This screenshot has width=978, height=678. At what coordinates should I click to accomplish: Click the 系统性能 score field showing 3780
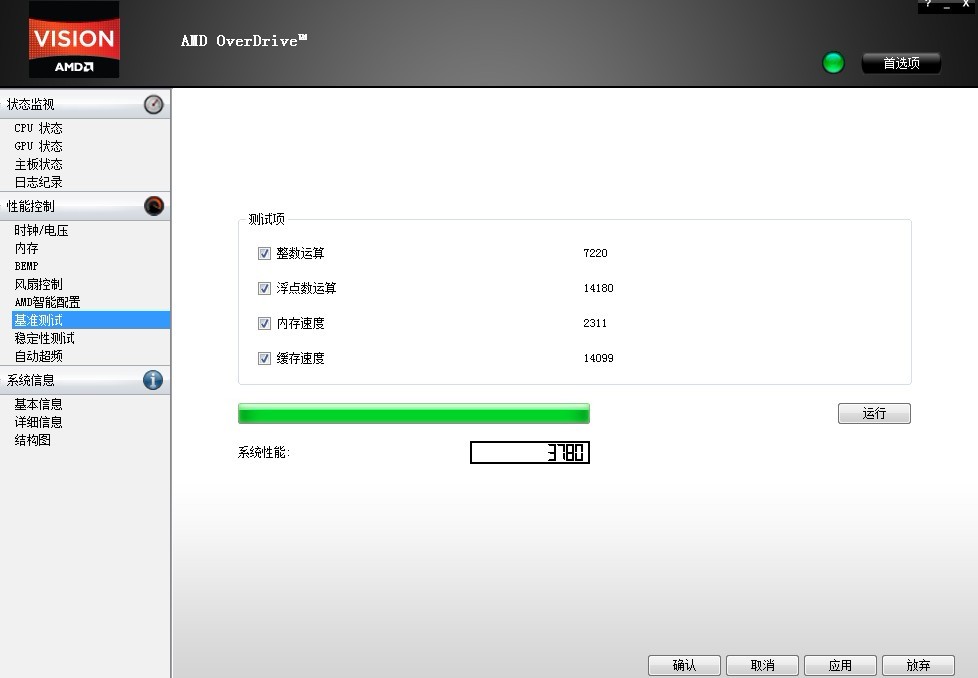pos(530,452)
